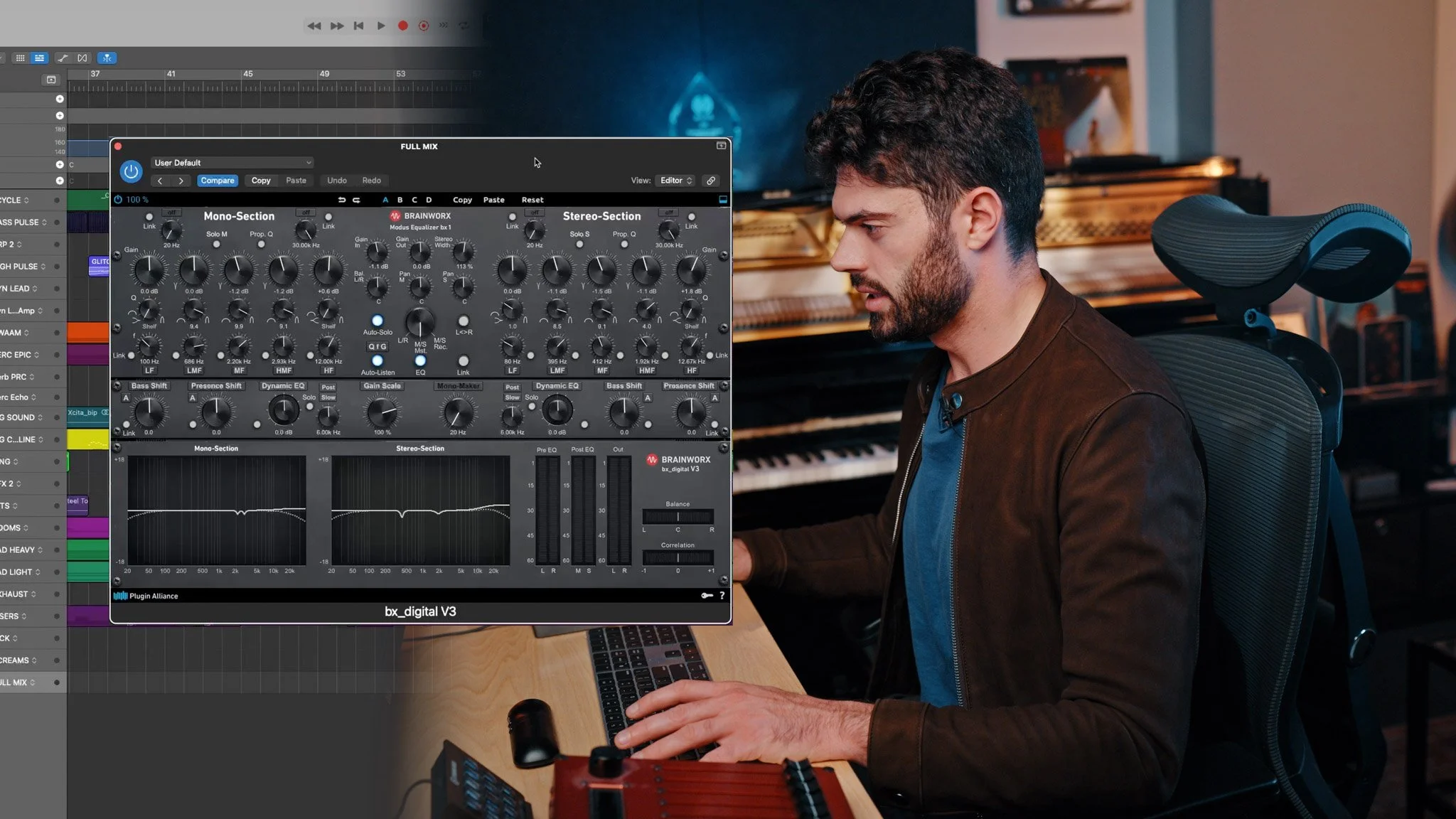Viewport: 1456px width, 819px height.
Task: Open the User Default preset dropdown
Action: tap(232, 163)
